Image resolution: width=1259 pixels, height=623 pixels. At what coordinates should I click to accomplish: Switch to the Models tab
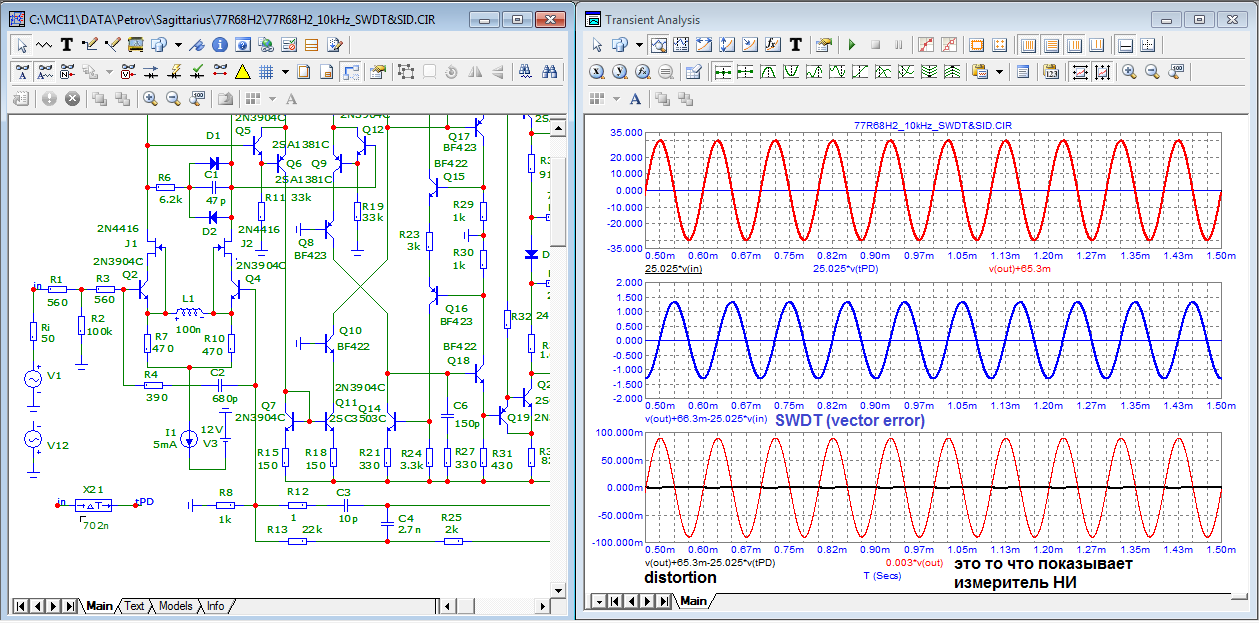176,606
